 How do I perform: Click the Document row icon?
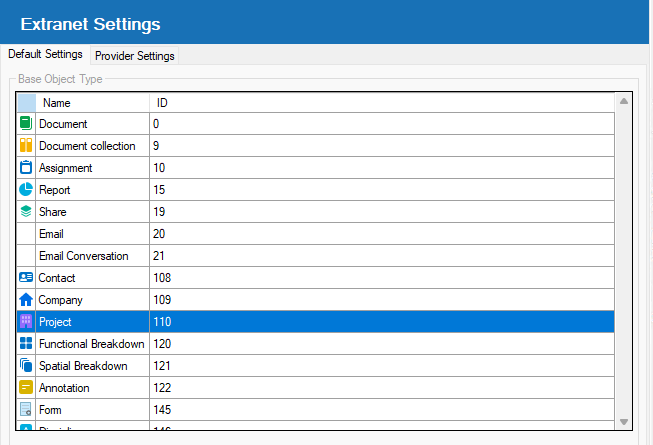[26, 124]
